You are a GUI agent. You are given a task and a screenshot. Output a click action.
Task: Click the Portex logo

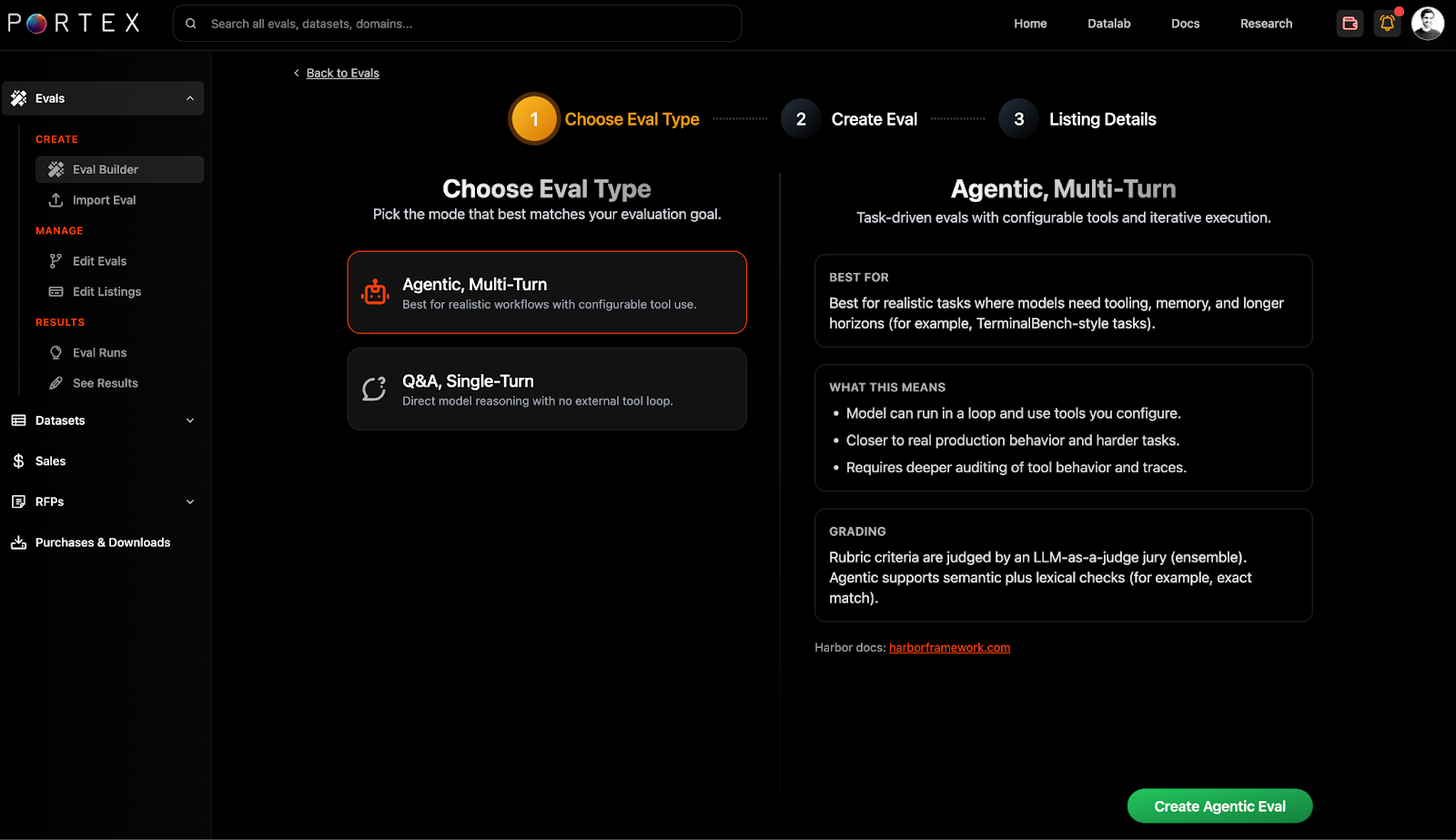pyautogui.click(x=74, y=24)
